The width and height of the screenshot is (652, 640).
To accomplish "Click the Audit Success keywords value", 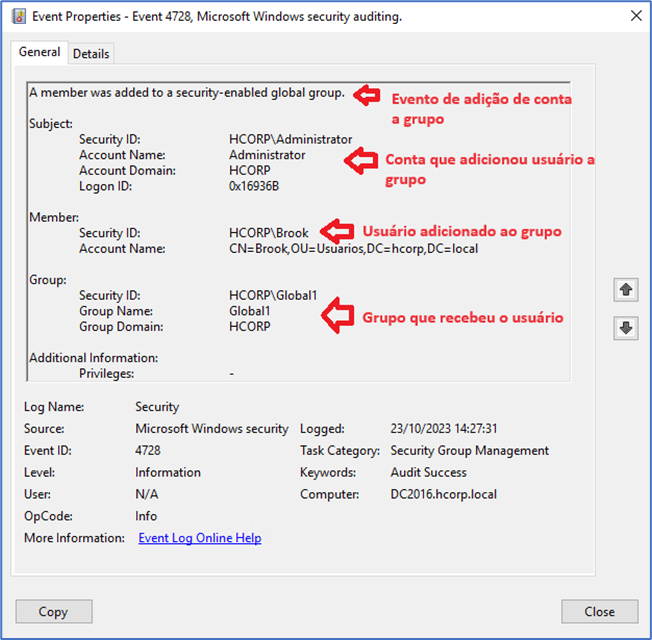I will [430, 472].
